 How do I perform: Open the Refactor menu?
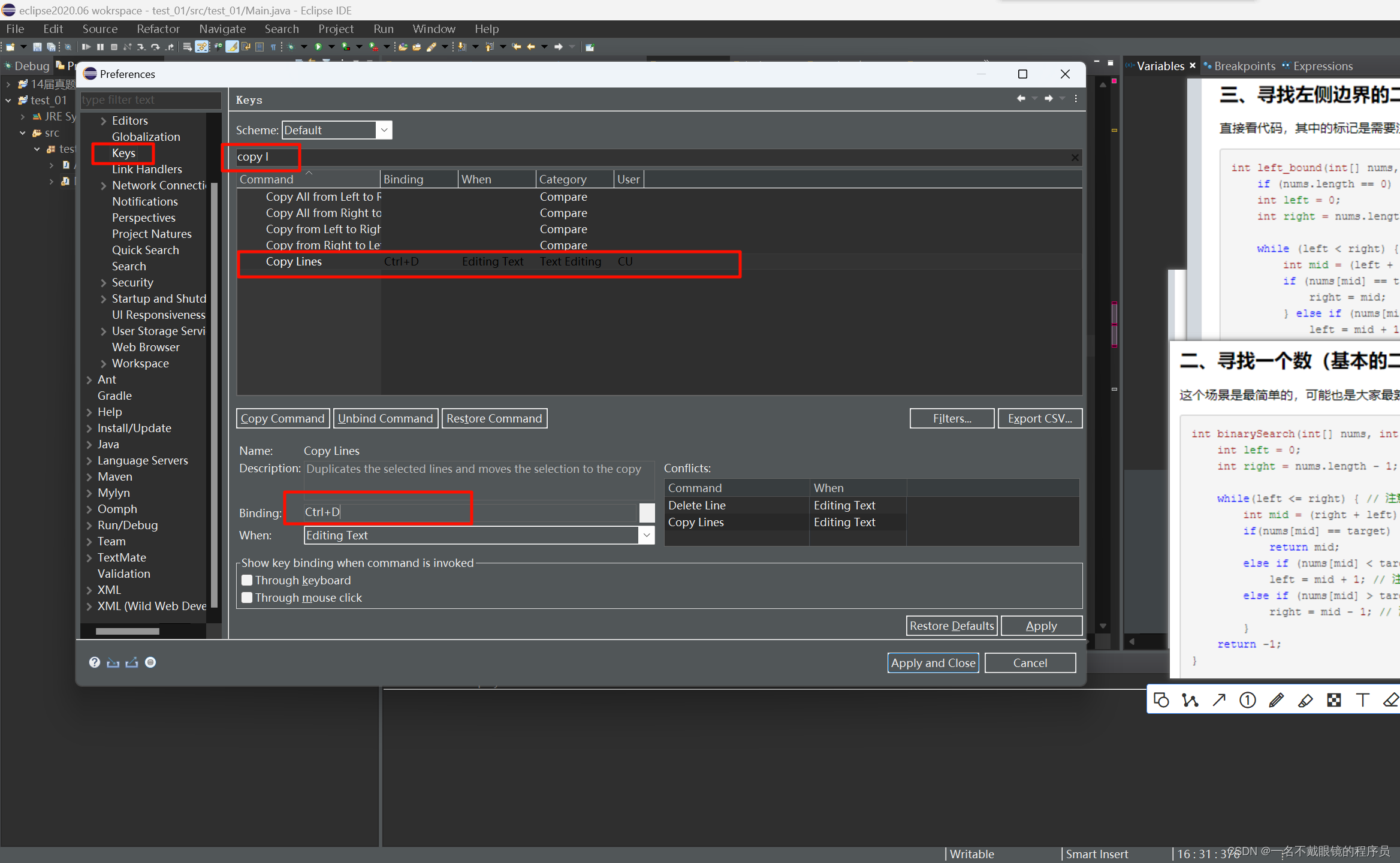tap(158, 29)
